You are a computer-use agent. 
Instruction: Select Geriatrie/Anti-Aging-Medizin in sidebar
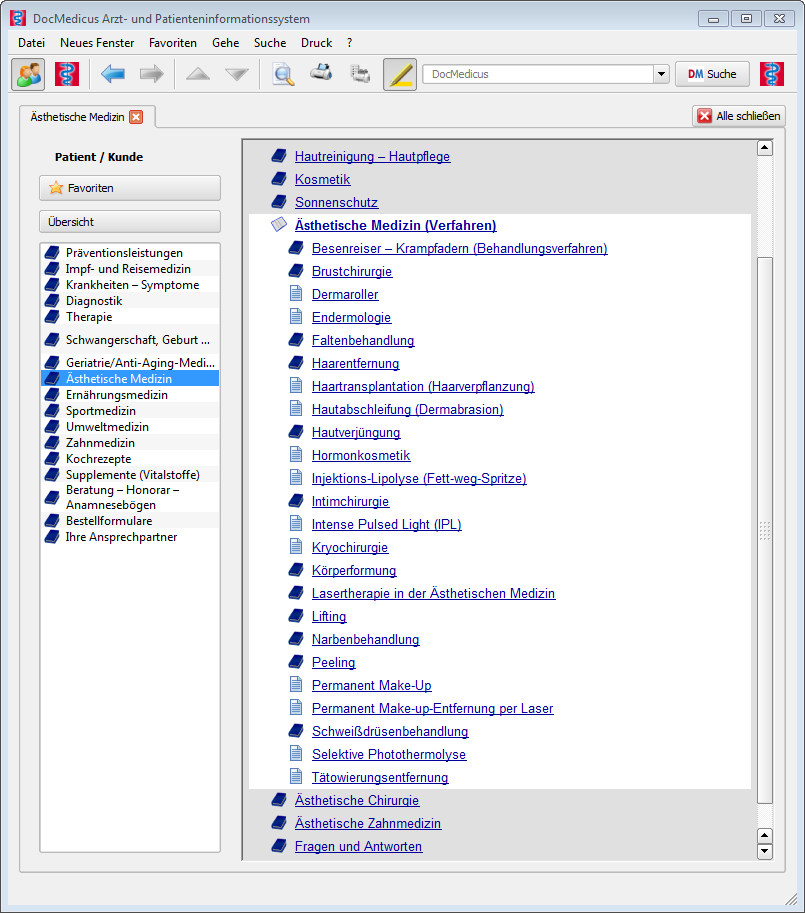click(130, 363)
